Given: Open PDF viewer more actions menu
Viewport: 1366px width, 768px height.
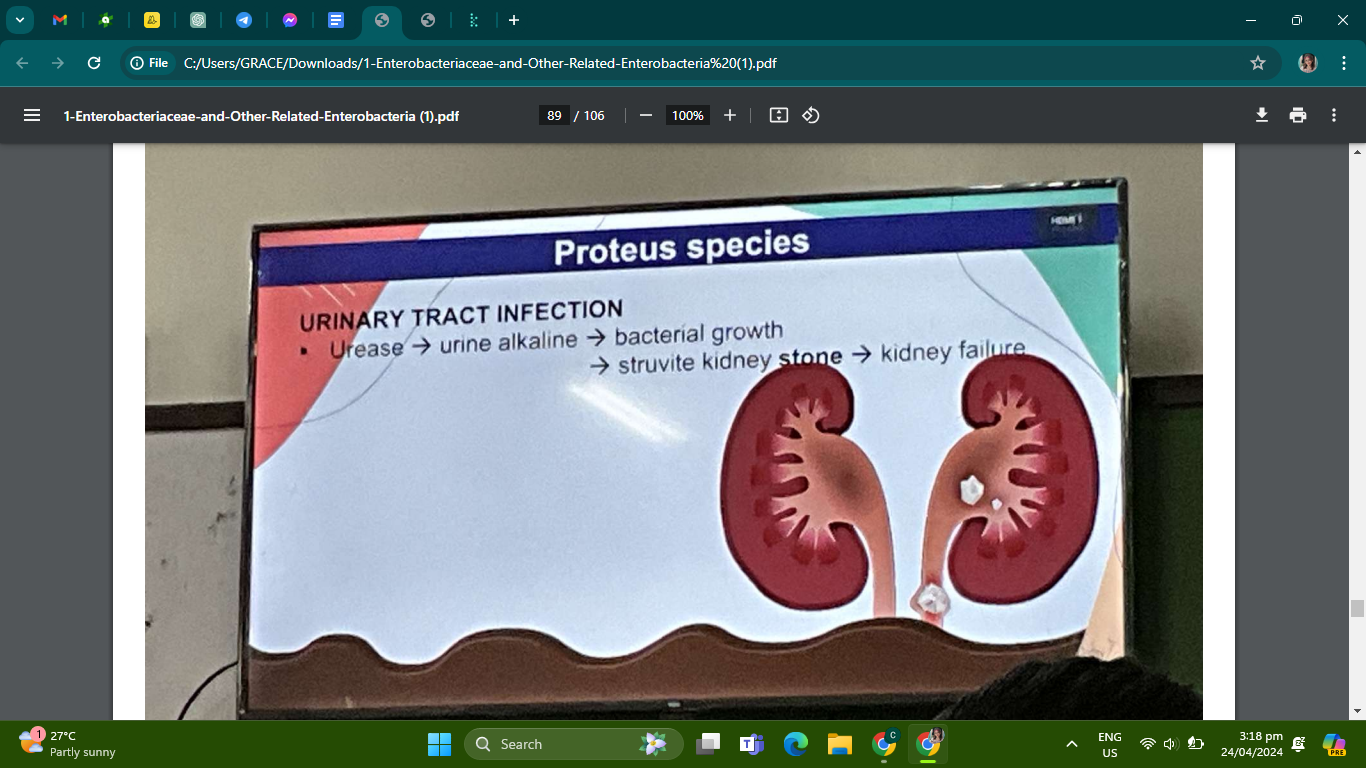Looking at the screenshot, I should 1334,115.
